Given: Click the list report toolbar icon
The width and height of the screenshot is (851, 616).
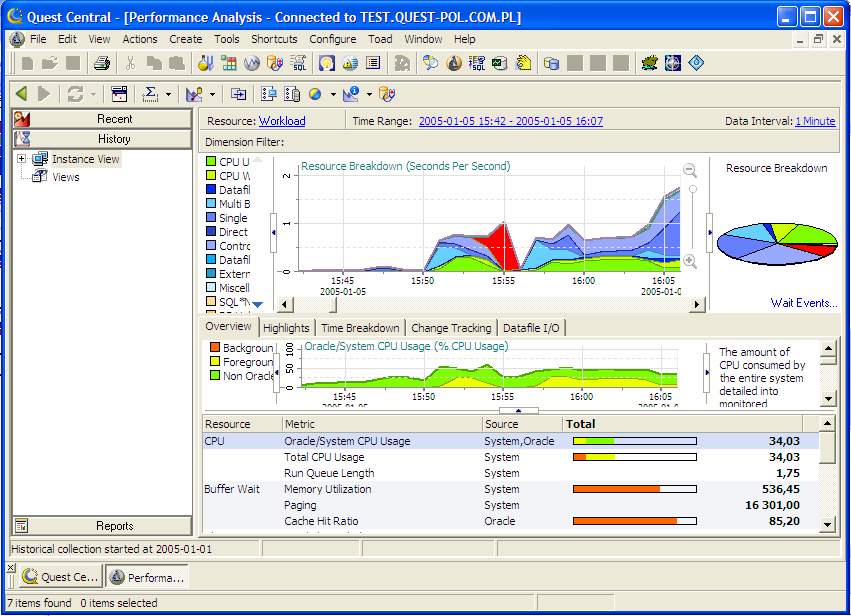Looking at the screenshot, I should pyautogui.click(x=373, y=63).
